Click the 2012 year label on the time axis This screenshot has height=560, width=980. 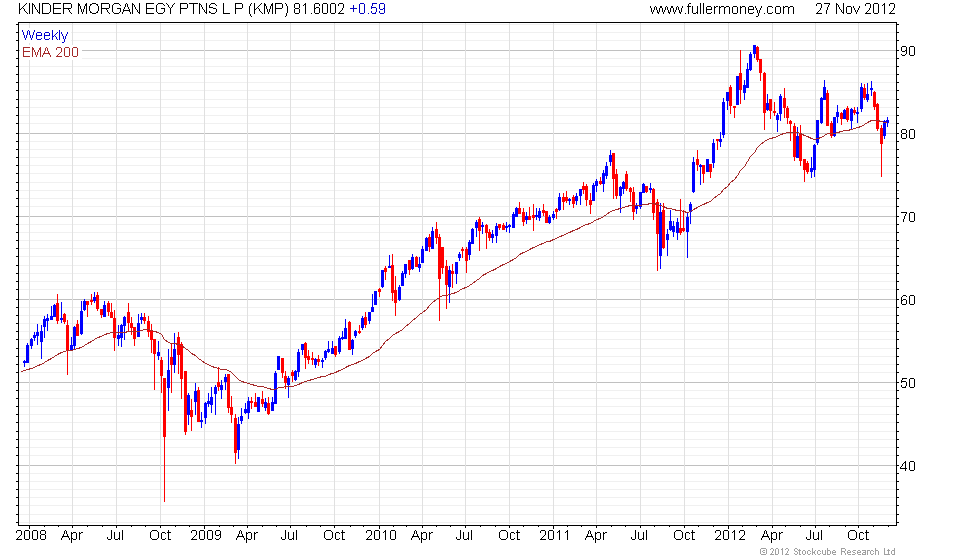(729, 535)
